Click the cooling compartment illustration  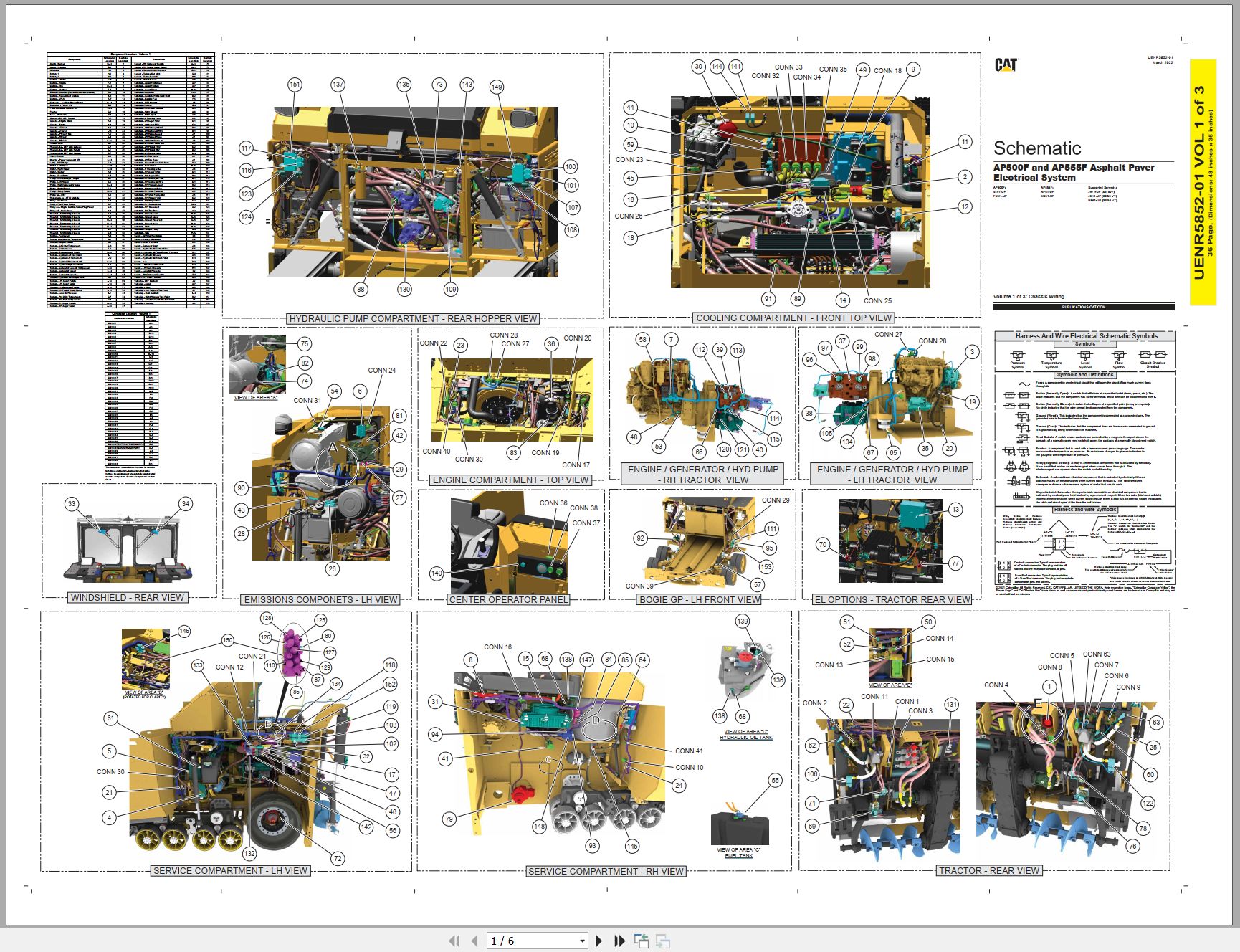[x=801, y=192]
